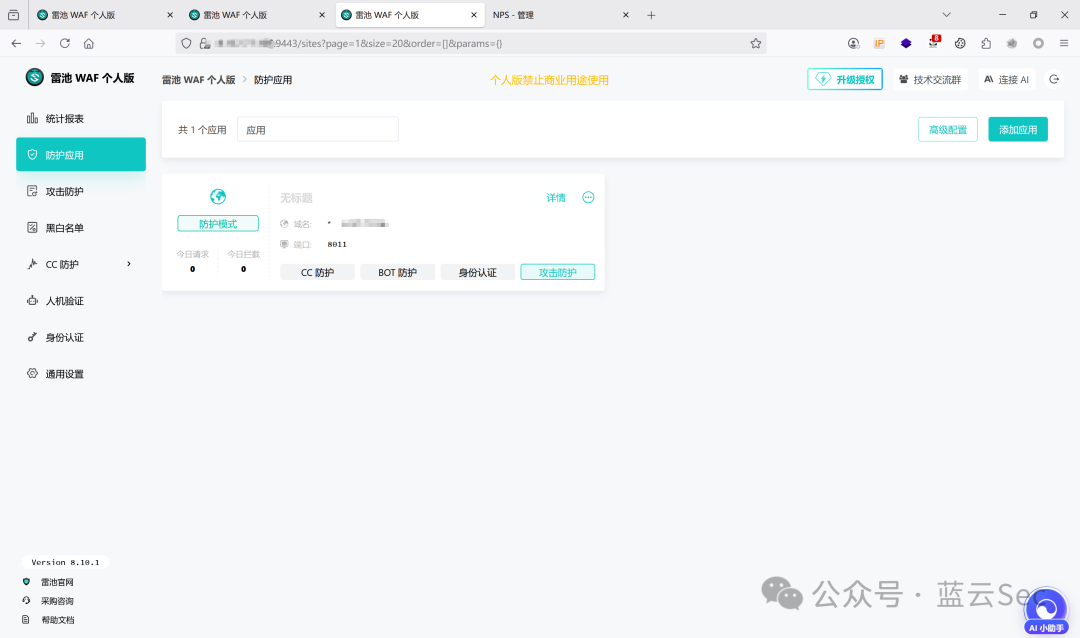The width and height of the screenshot is (1080, 638).
Task: Reload the page
Action: pyautogui.click(x=65, y=43)
